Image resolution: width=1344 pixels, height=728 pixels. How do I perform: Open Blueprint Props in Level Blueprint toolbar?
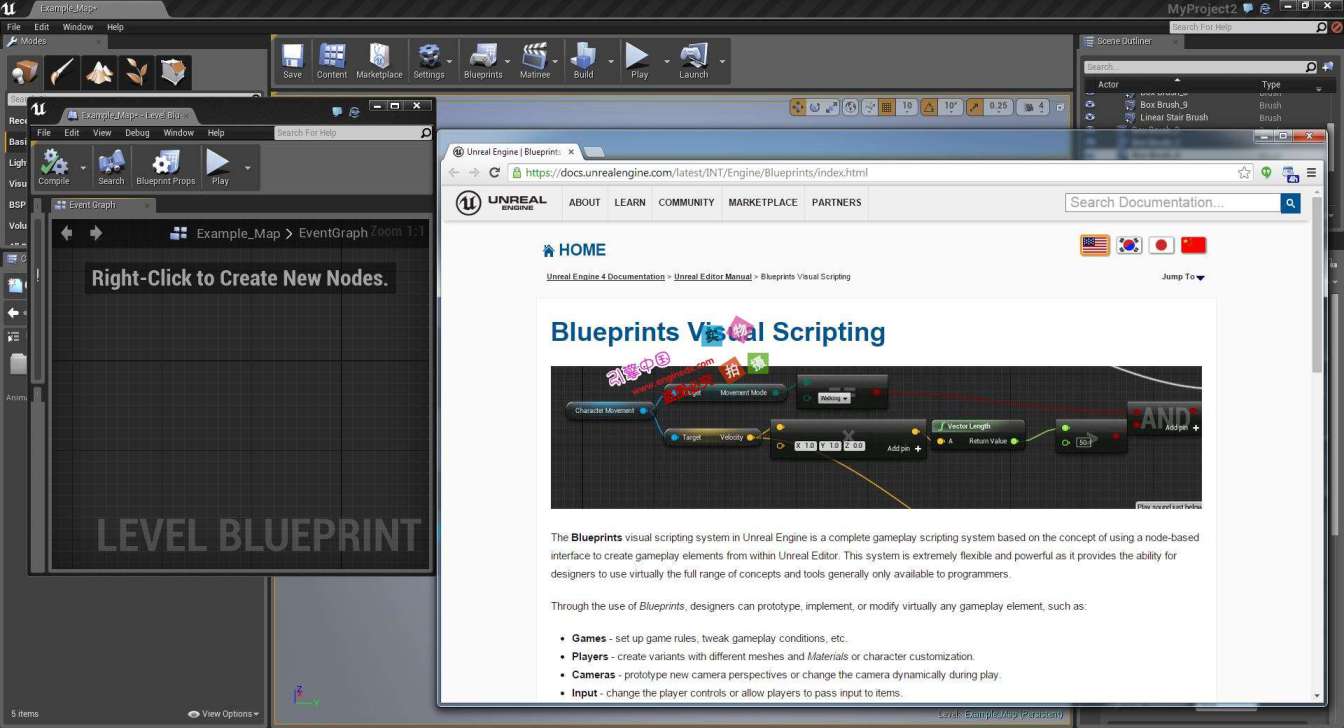(166, 168)
